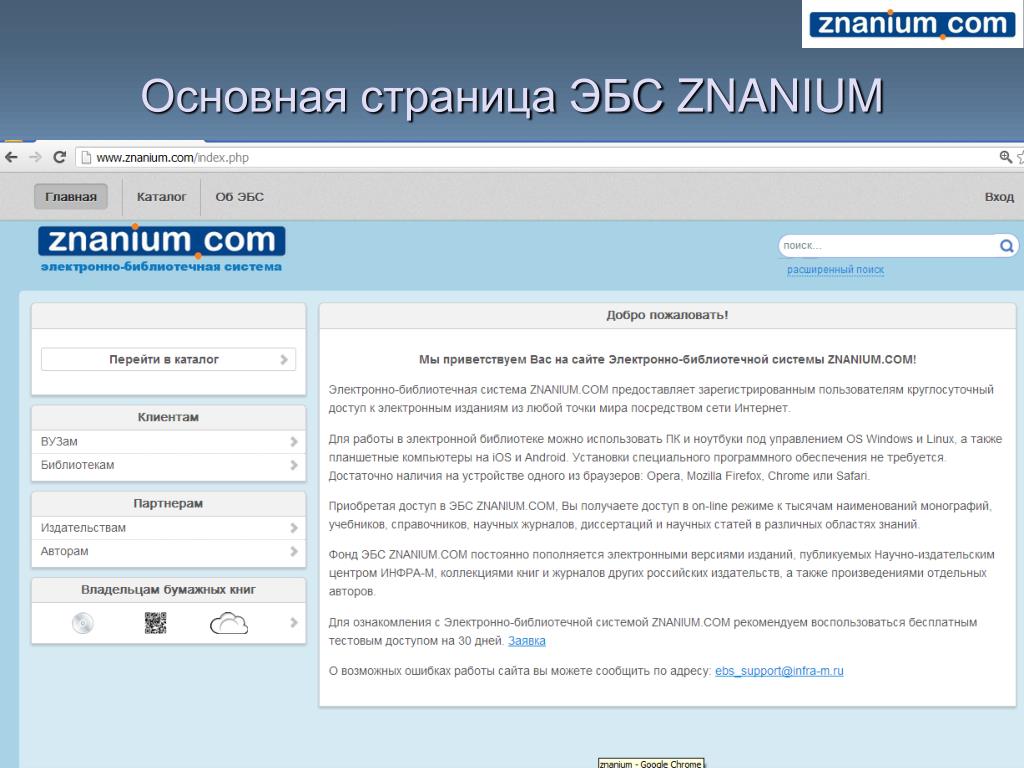Click the Владельцам бумажных книг header
The width and height of the screenshot is (1024, 768).
pos(168,590)
